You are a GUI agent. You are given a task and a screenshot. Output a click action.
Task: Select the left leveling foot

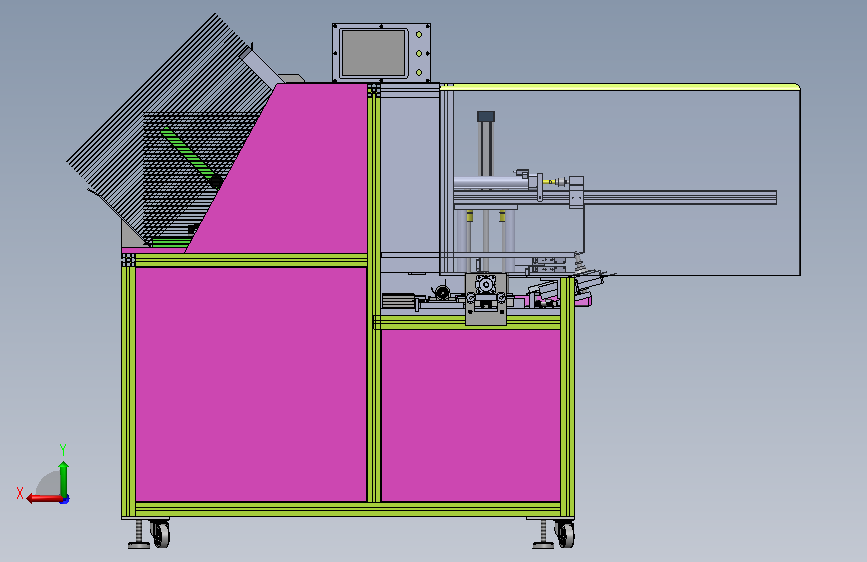pos(138,534)
